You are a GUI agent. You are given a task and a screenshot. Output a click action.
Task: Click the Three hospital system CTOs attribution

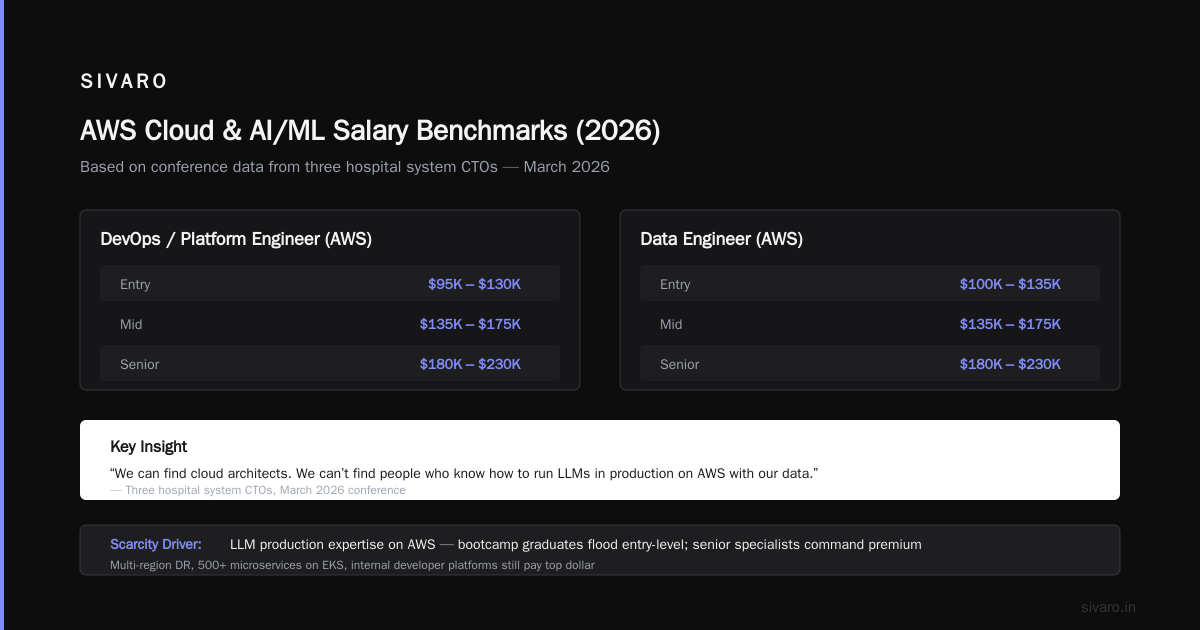[x=258, y=490]
